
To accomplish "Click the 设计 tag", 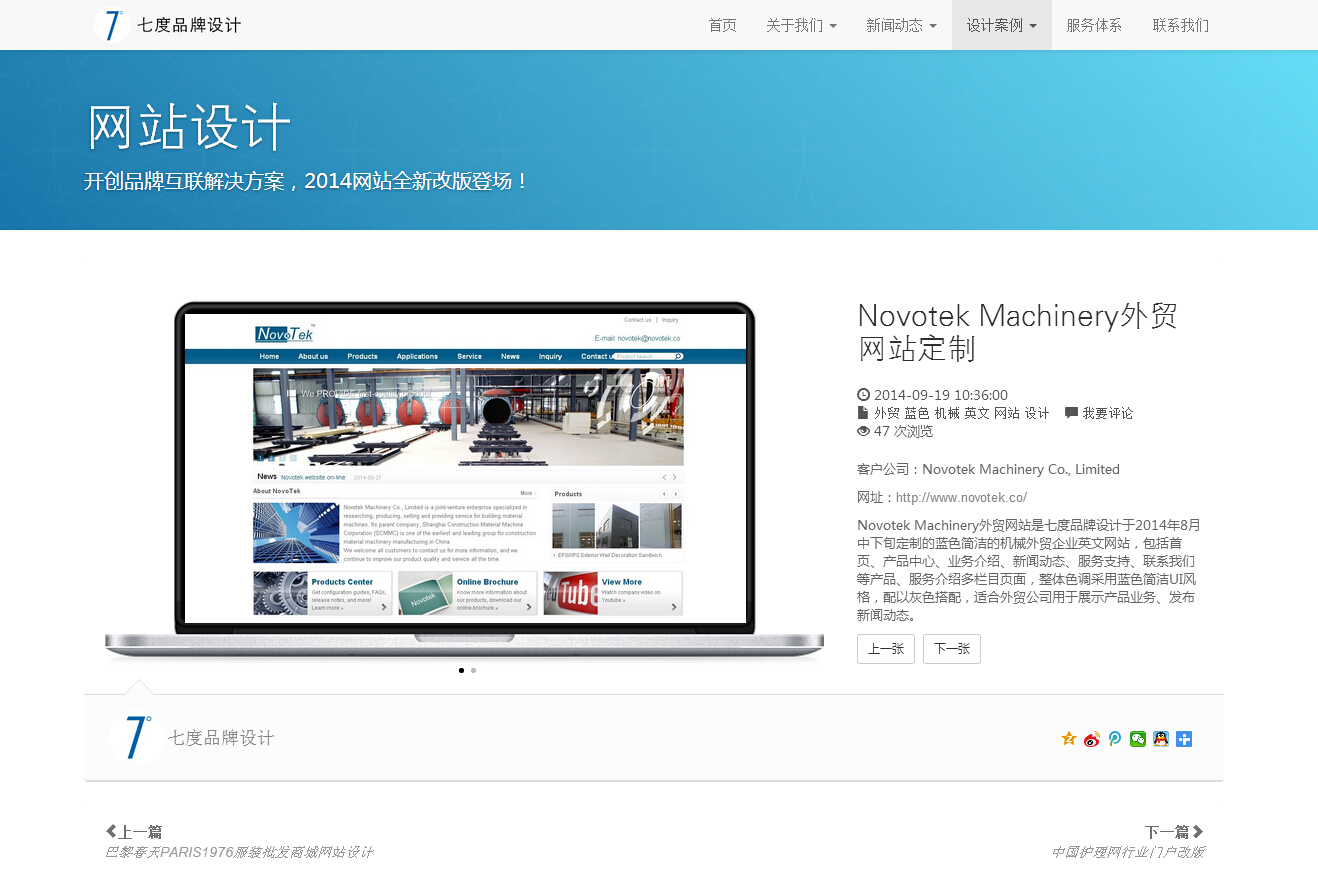I will [x=1037, y=413].
